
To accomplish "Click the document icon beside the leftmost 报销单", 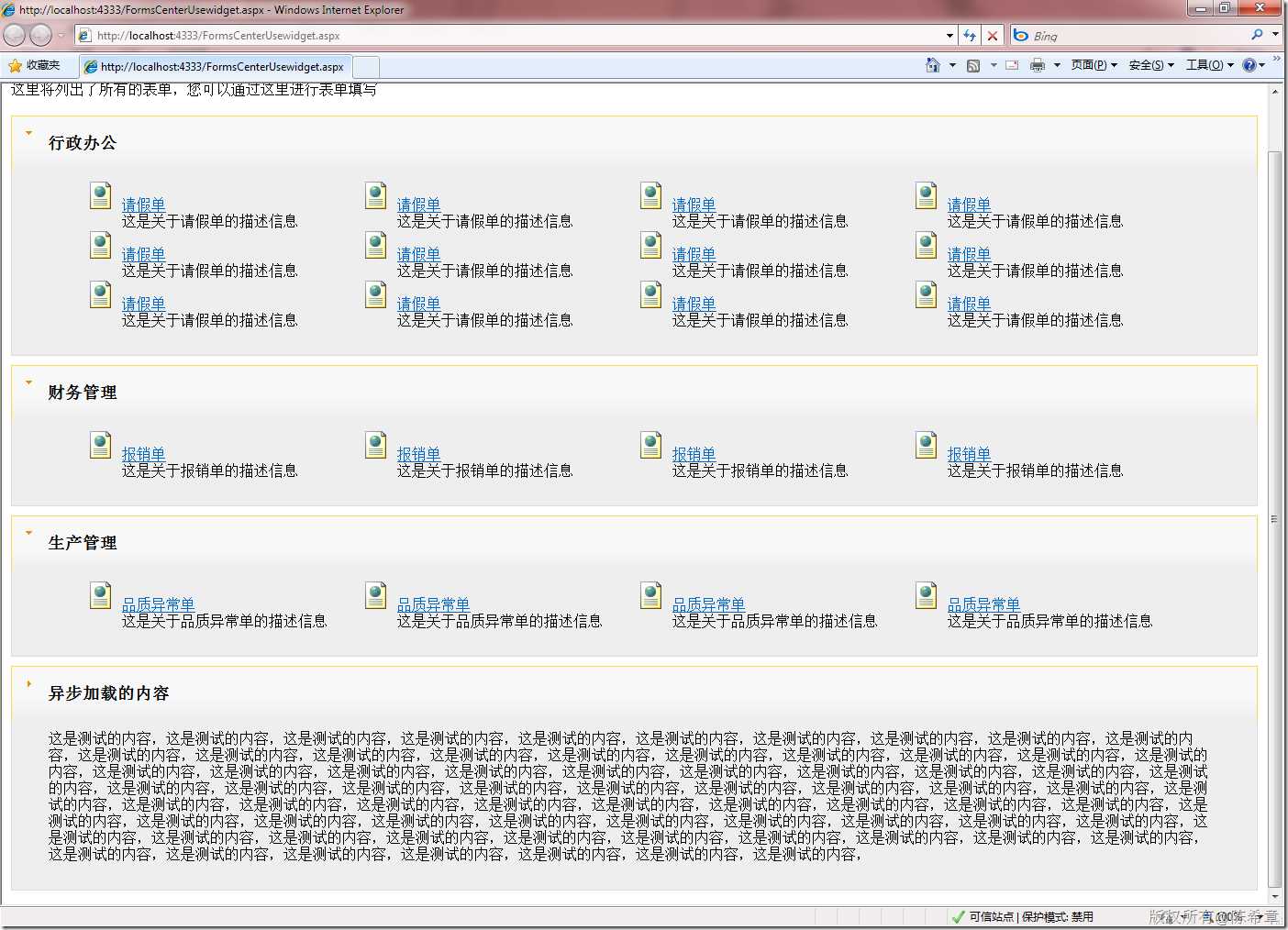I will [101, 445].
